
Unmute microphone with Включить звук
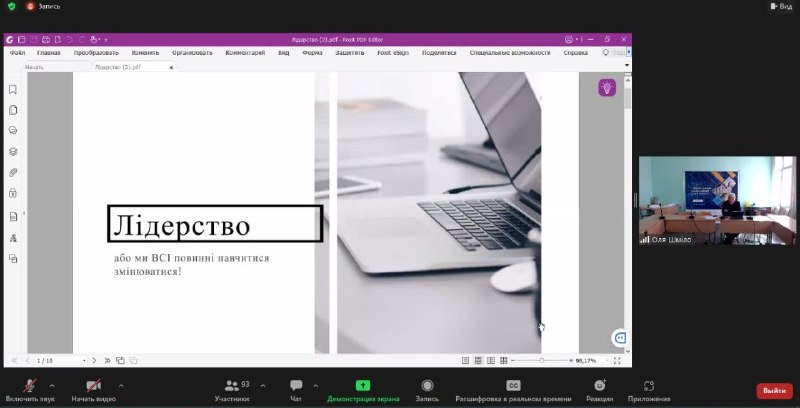[x=30, y=391]
